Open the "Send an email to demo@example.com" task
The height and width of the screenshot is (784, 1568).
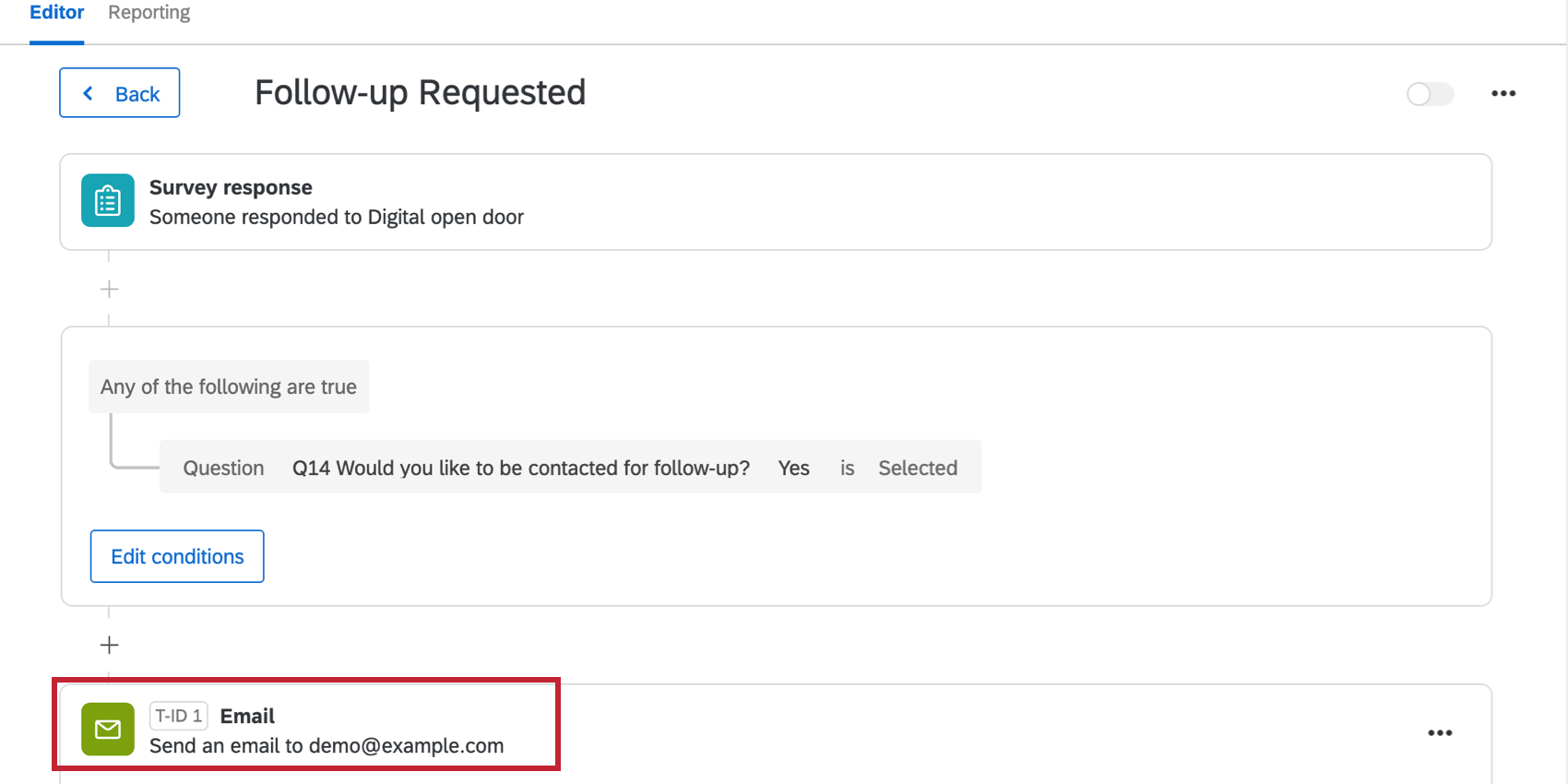click(327, 745)
